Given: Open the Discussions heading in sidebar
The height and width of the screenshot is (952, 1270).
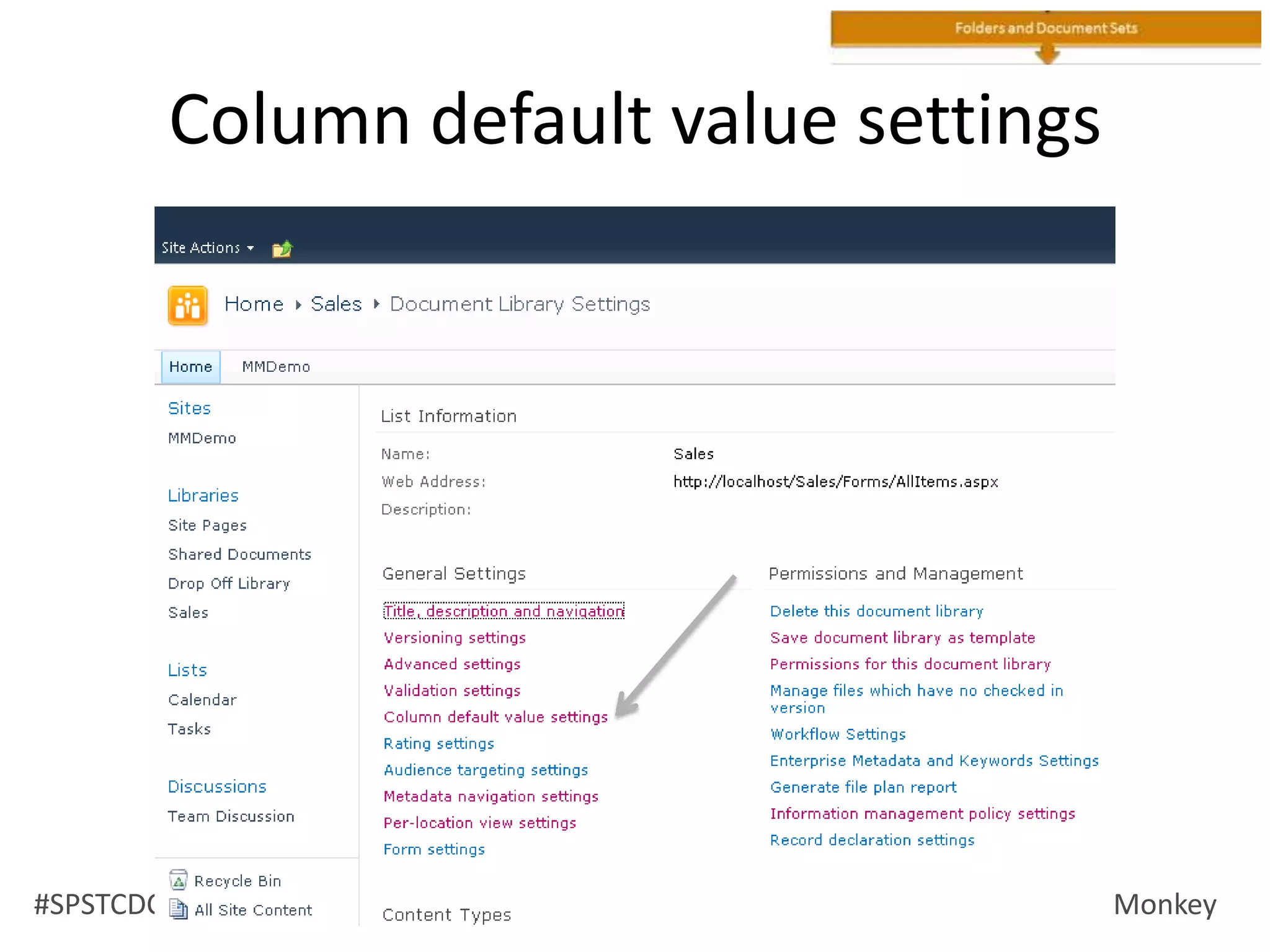Looking at the screenshot, I should click(217, 787).
